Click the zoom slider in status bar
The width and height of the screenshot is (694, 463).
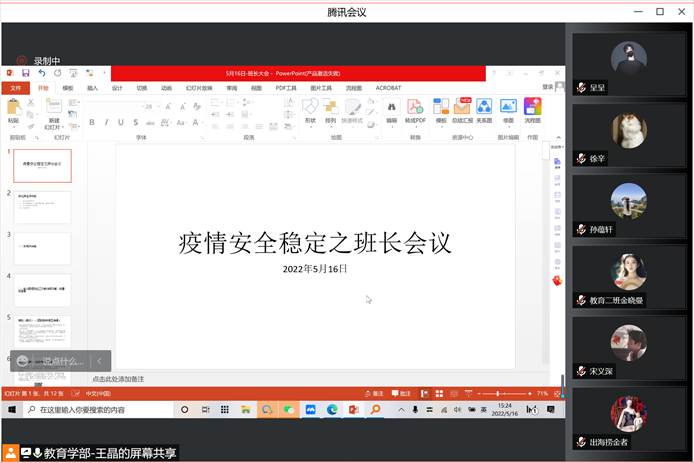pos(504,394)
